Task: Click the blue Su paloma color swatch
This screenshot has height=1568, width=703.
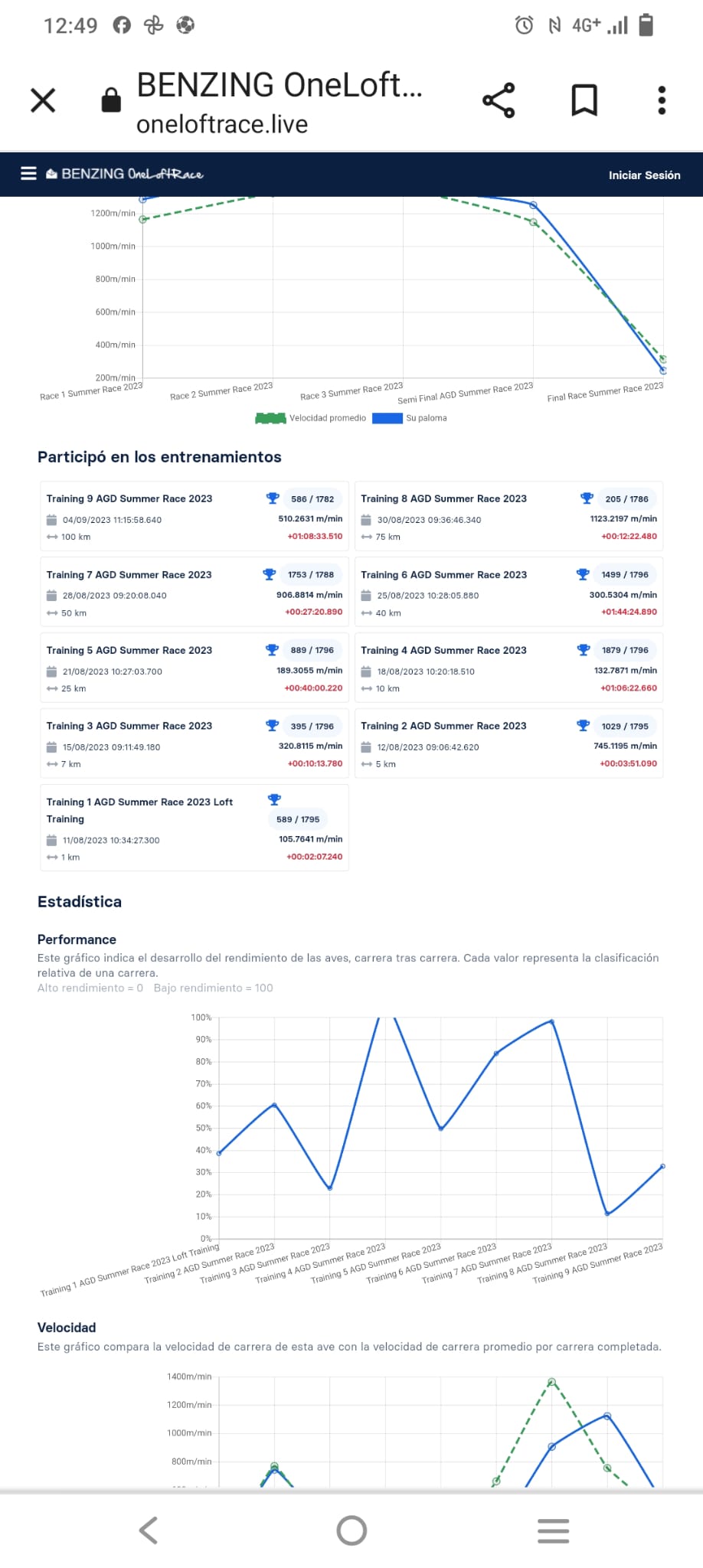Action: (x=387, y=418)
